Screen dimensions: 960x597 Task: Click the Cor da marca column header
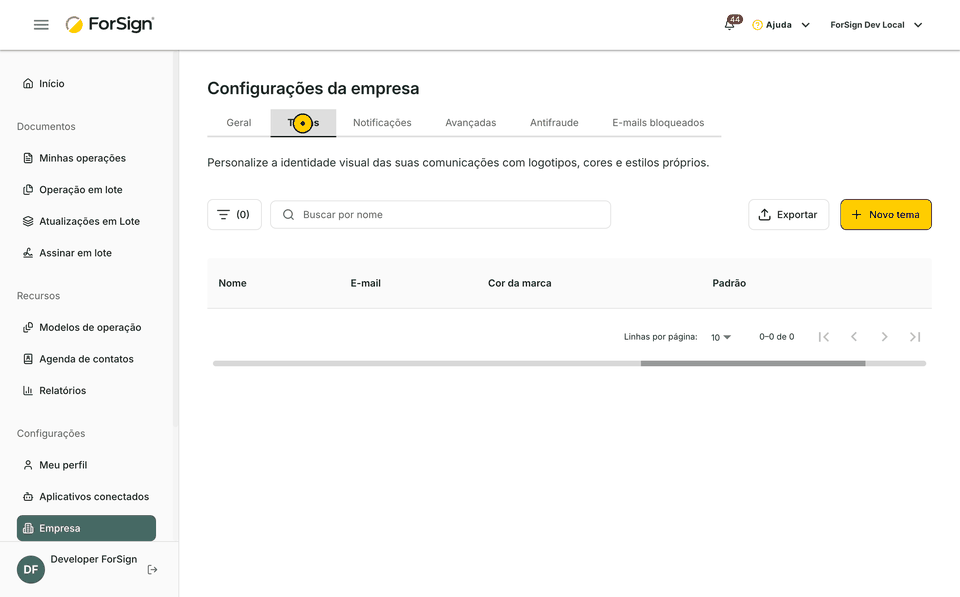click(x=520, y=283)
